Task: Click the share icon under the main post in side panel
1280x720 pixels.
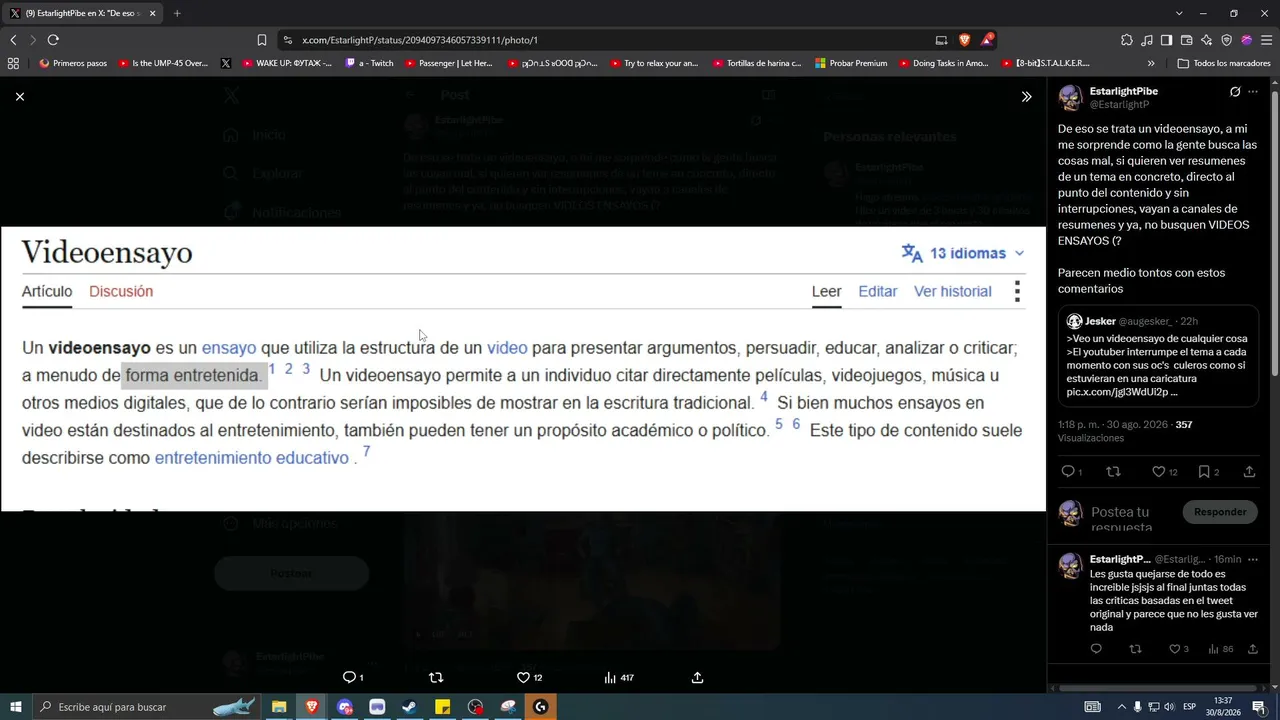Action: pyautogui.click(x=1249, y=472)
